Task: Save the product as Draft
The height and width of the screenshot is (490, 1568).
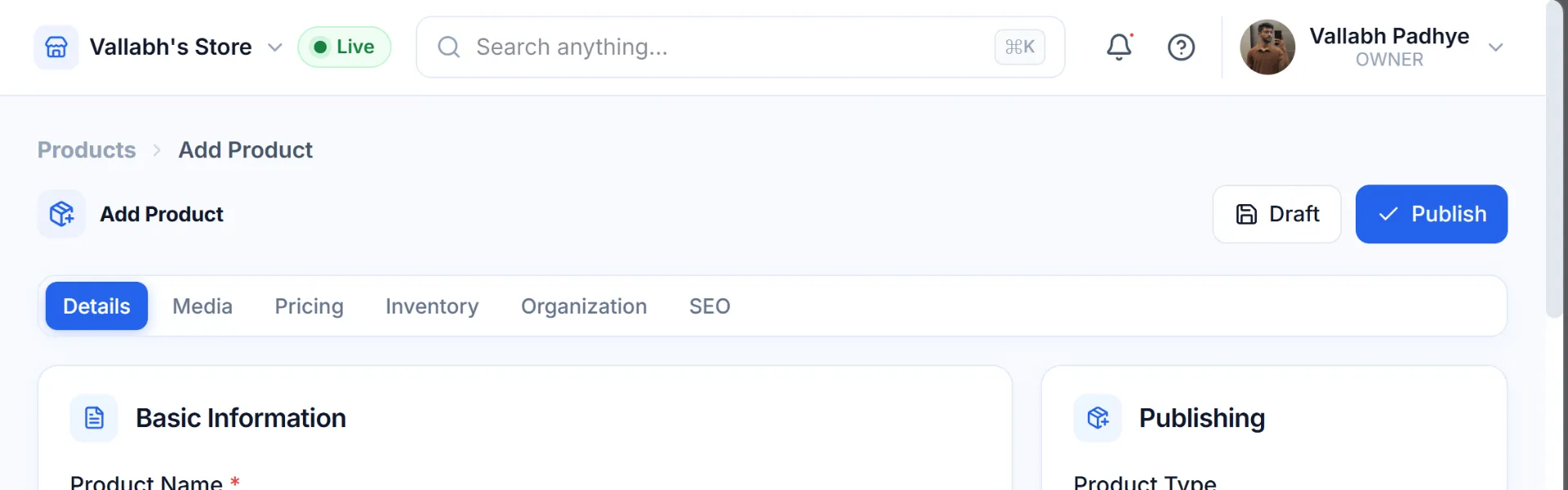Action: coord(1276,214)
